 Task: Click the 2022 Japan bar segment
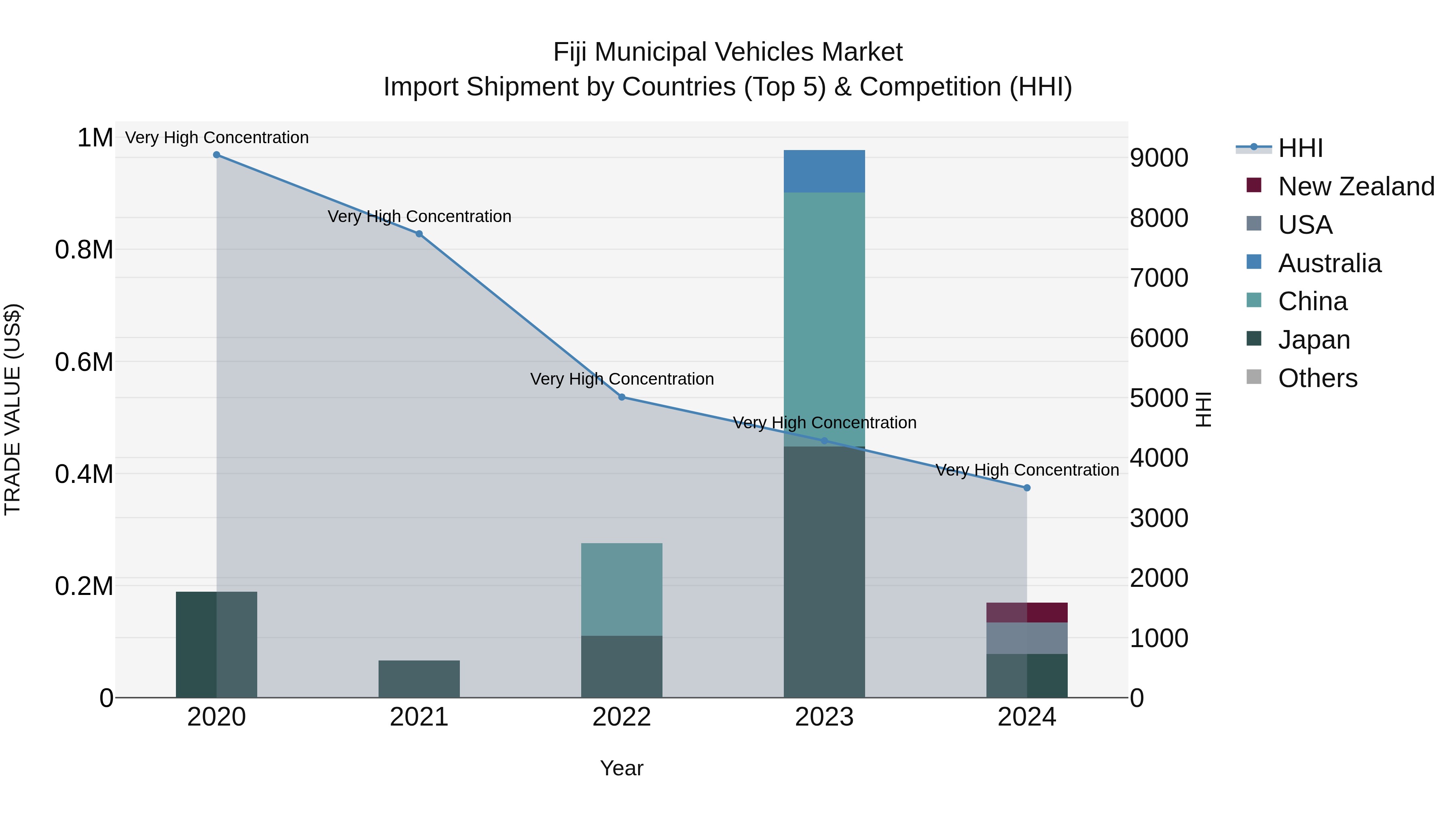(622, 667)
